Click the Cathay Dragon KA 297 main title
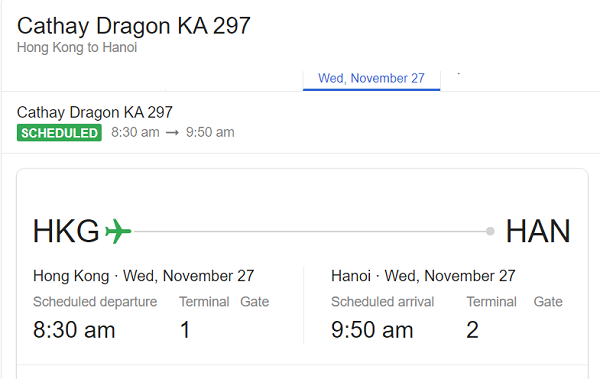 (134, 26)
